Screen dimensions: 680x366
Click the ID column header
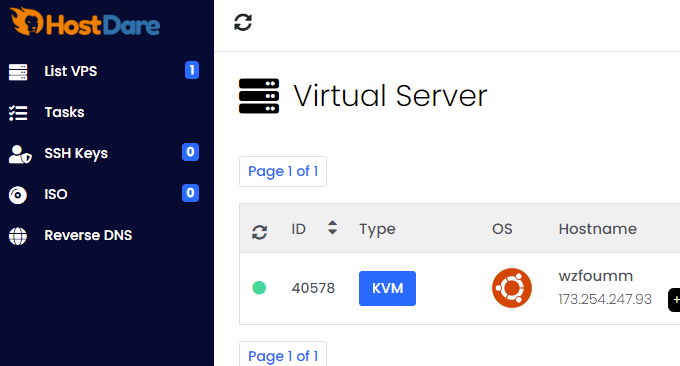point(298,229)
